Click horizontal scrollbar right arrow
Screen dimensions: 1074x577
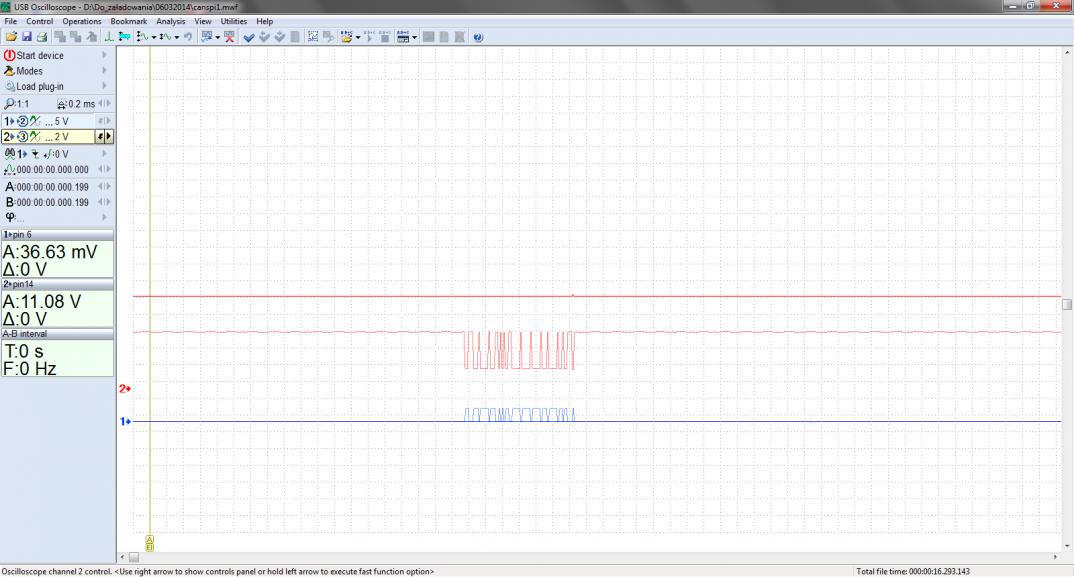(1055, 557)
